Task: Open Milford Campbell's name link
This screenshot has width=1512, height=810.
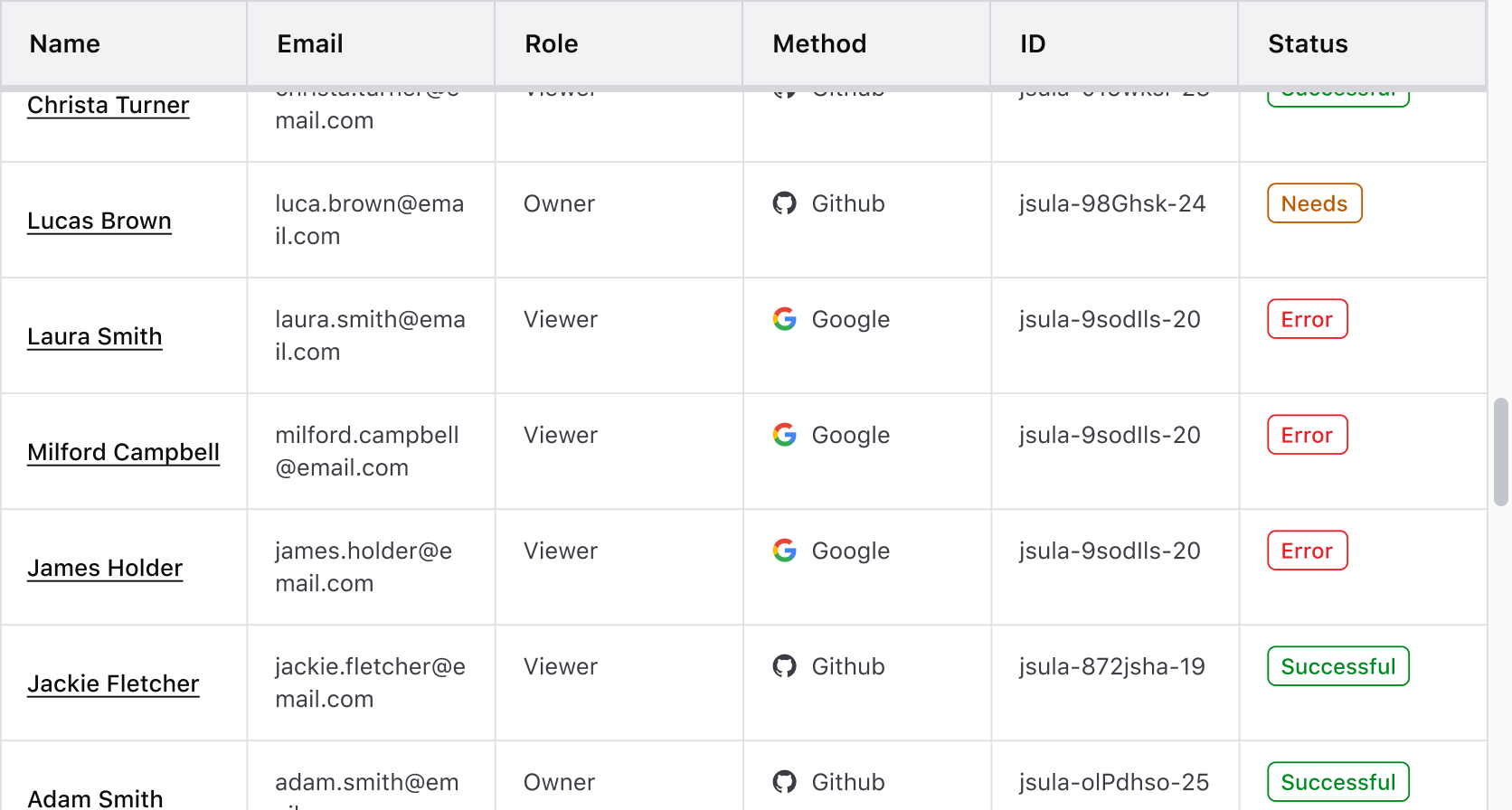Action: click(x=123, y=453)
